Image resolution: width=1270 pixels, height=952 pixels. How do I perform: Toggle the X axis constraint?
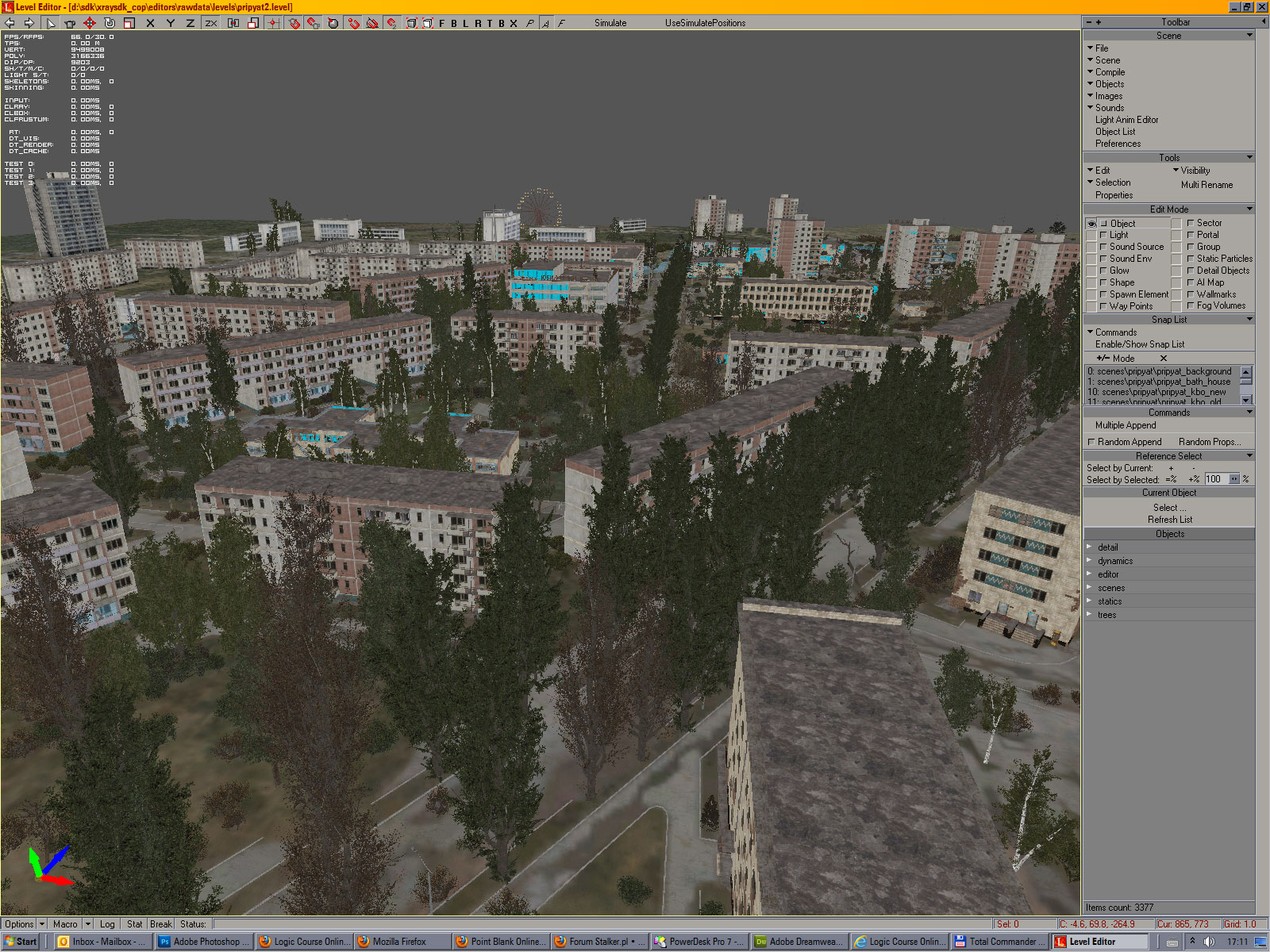pos(150,23)
